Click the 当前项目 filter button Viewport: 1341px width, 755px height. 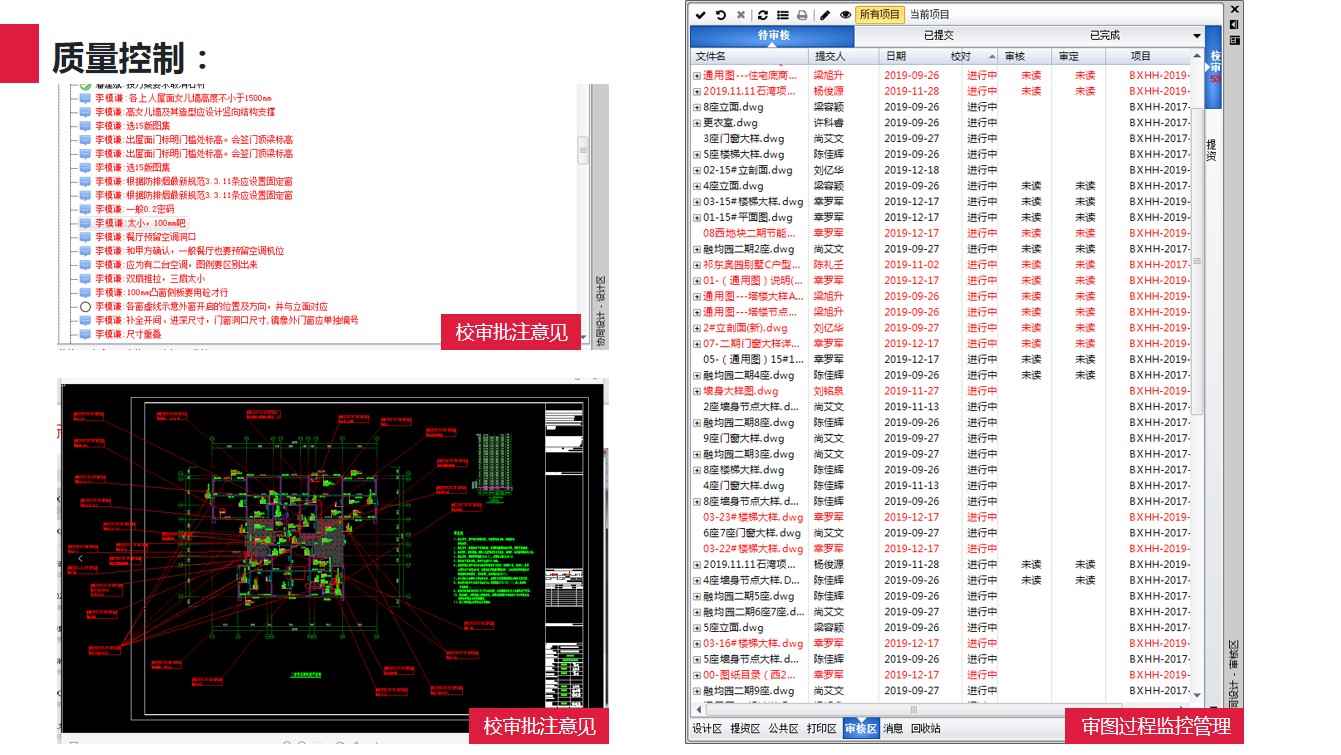[x=930, y=15]
